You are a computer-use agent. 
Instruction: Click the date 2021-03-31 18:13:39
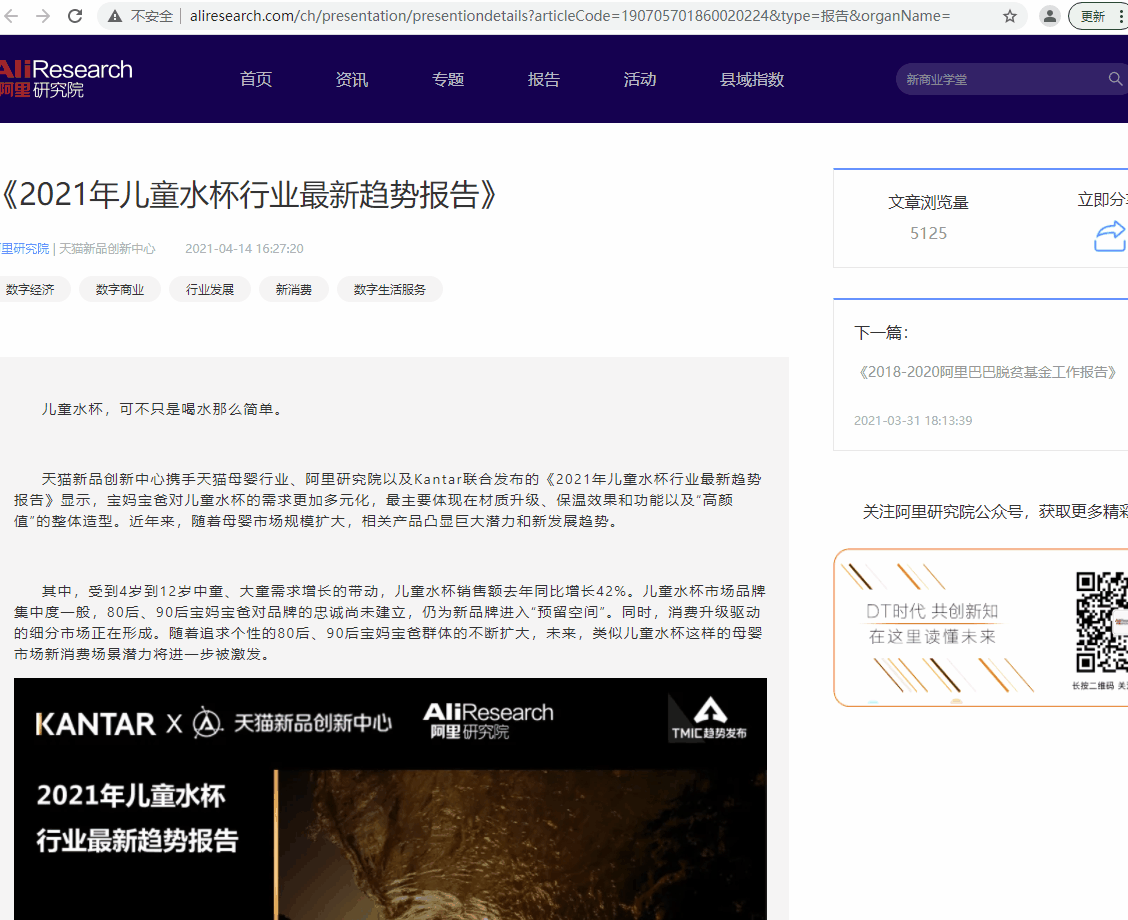click(x=913, y=420)
